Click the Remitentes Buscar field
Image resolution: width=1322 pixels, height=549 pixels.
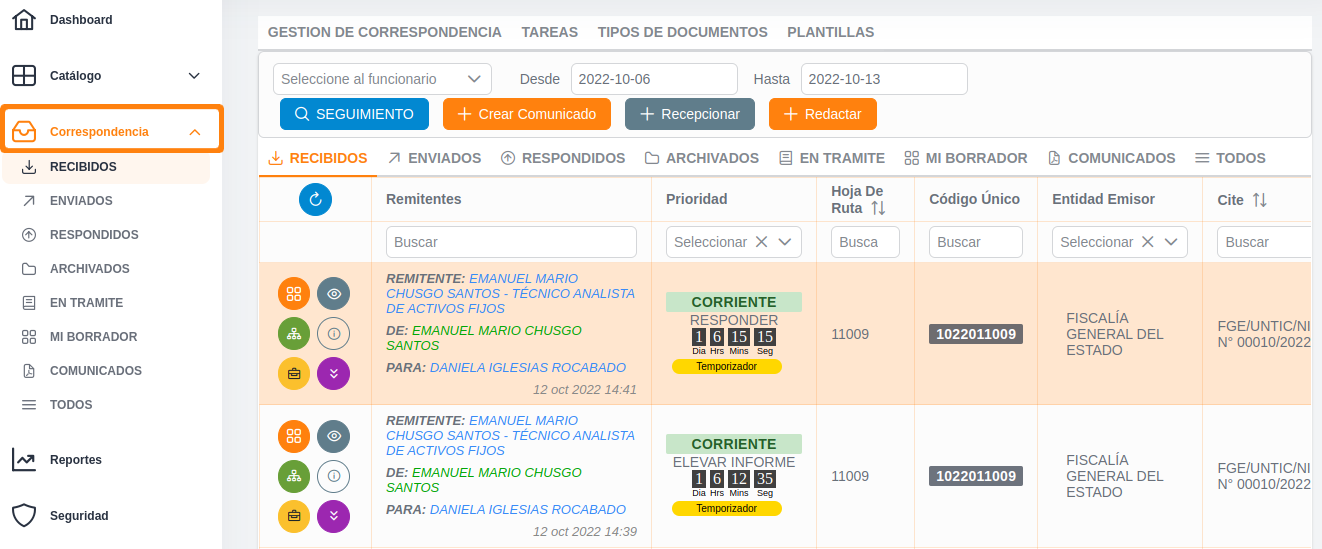[x=511, y=242]
